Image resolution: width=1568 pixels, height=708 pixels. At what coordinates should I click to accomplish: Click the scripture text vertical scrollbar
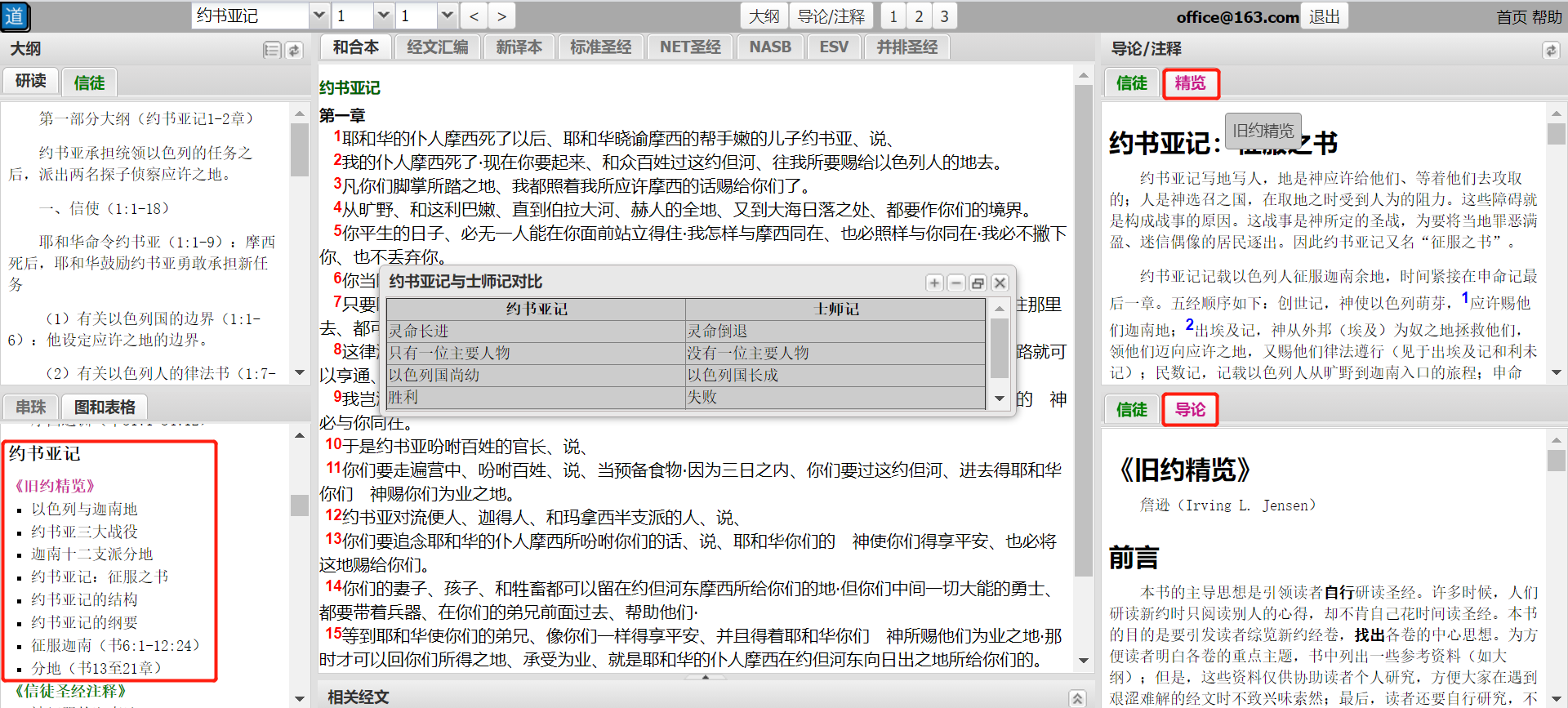click(x=1083, y=327)
